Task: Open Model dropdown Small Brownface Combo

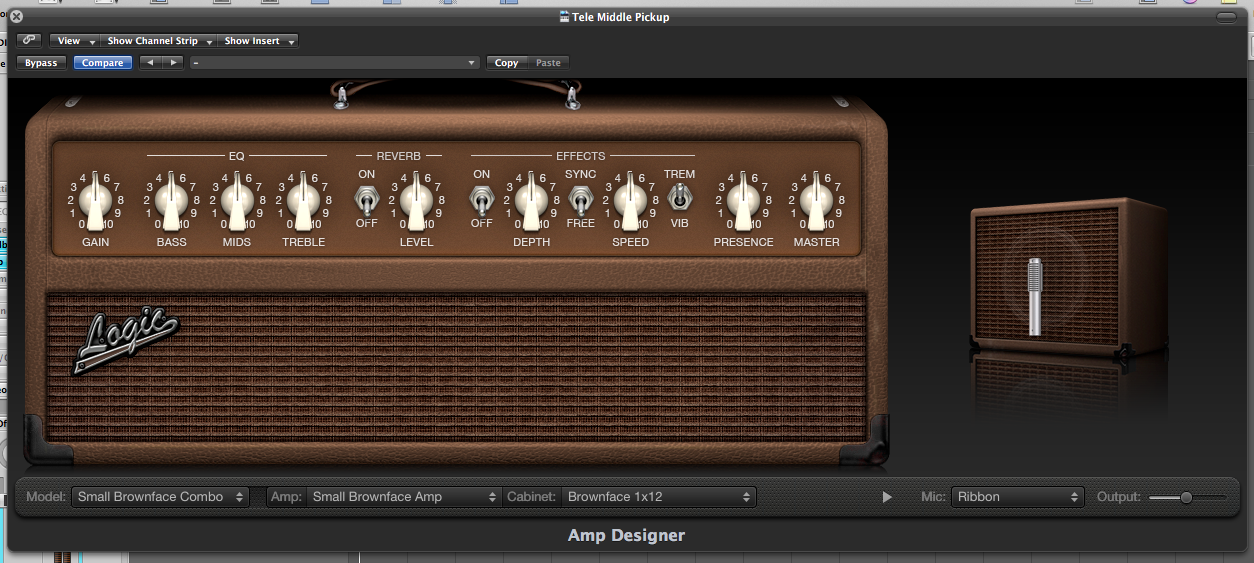Action: coord(160,496)
